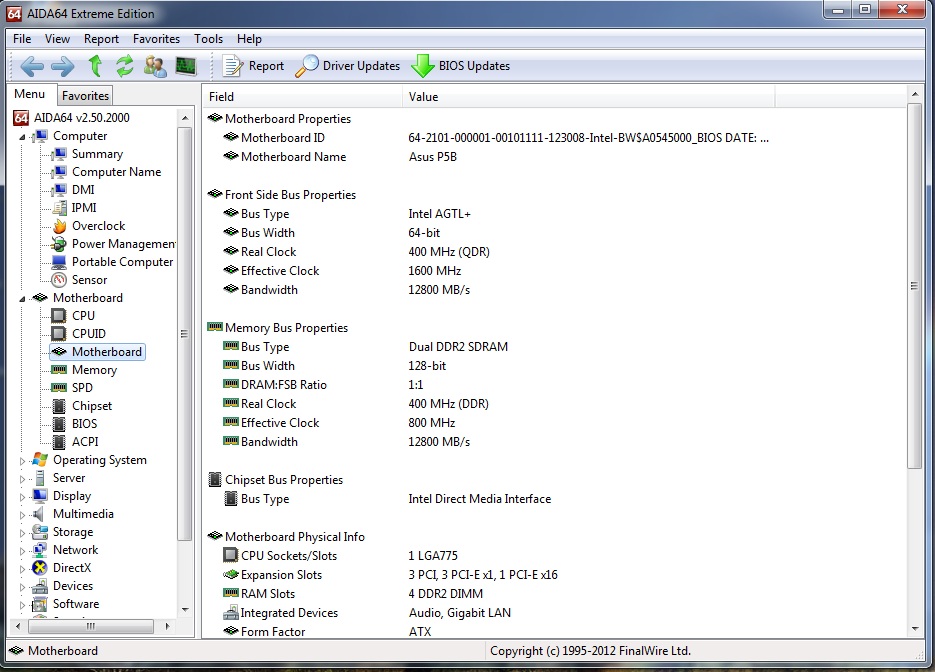Click the green Up arrow icon
This screenshot has height=672, width=935.
(95, 66)
